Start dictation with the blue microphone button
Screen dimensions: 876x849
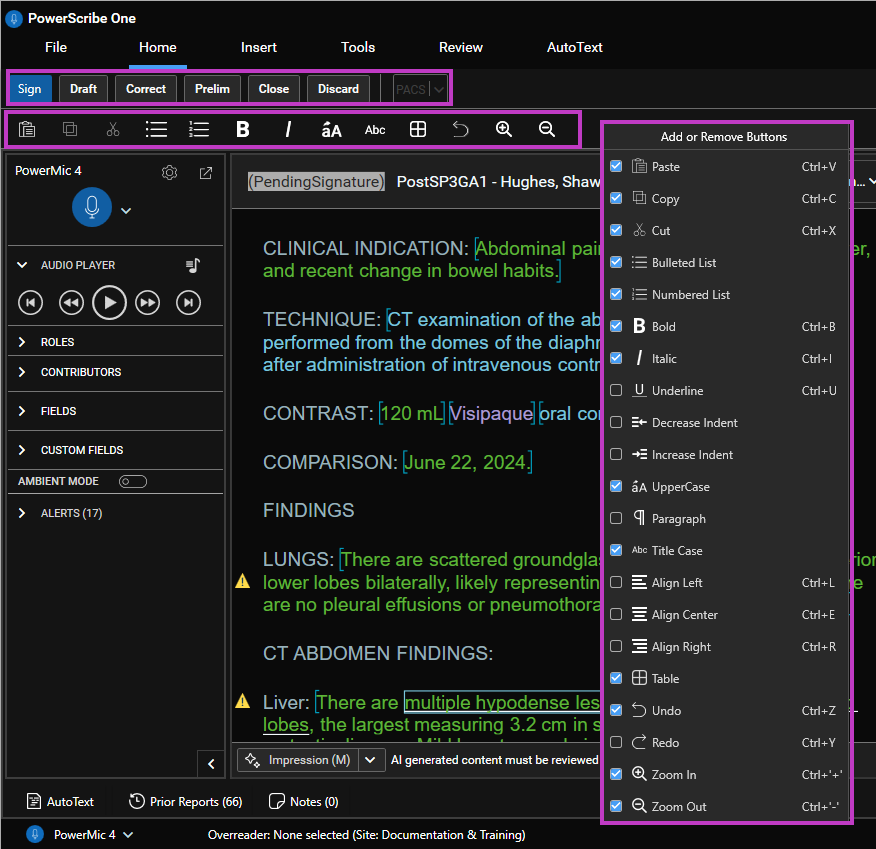point(92,207)
